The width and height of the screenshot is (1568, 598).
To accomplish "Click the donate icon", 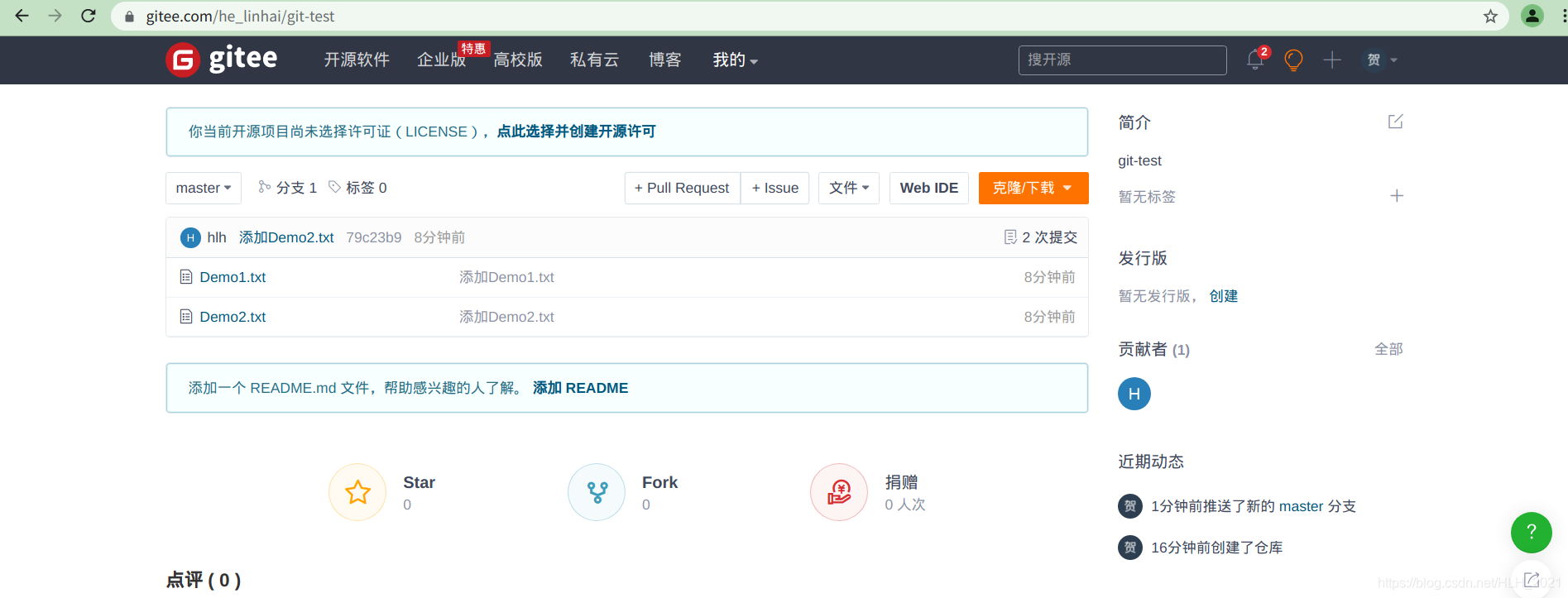I will coord(839,492).
